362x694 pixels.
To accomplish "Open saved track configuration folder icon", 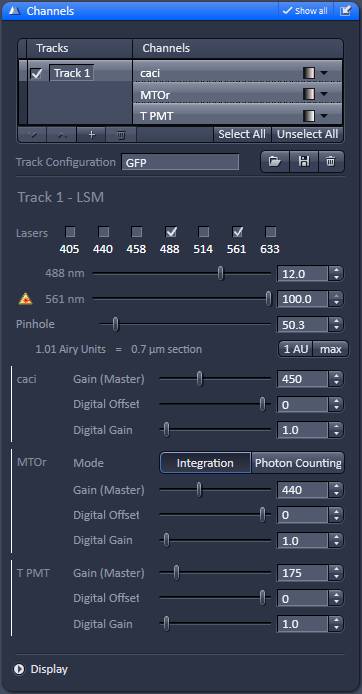I will pos(275,162).
